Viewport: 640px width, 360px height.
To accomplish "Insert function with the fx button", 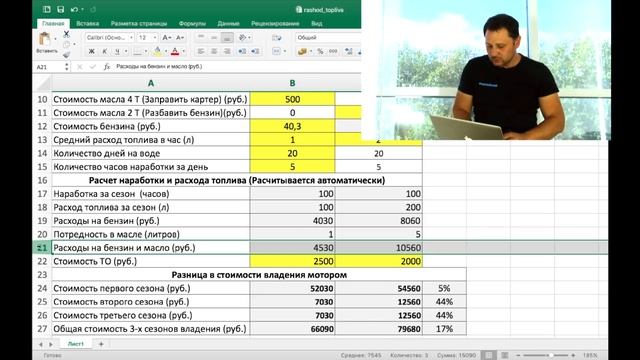I will point(107,67).
